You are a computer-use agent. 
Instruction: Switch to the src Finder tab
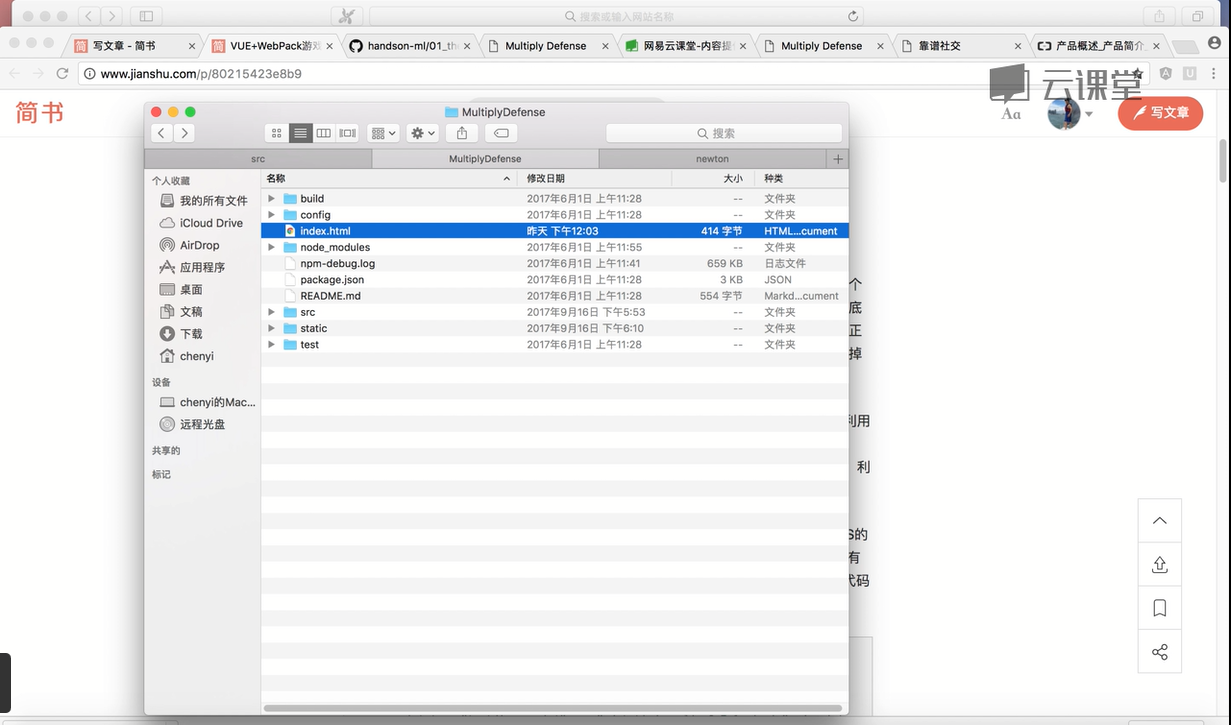(258, 159)
